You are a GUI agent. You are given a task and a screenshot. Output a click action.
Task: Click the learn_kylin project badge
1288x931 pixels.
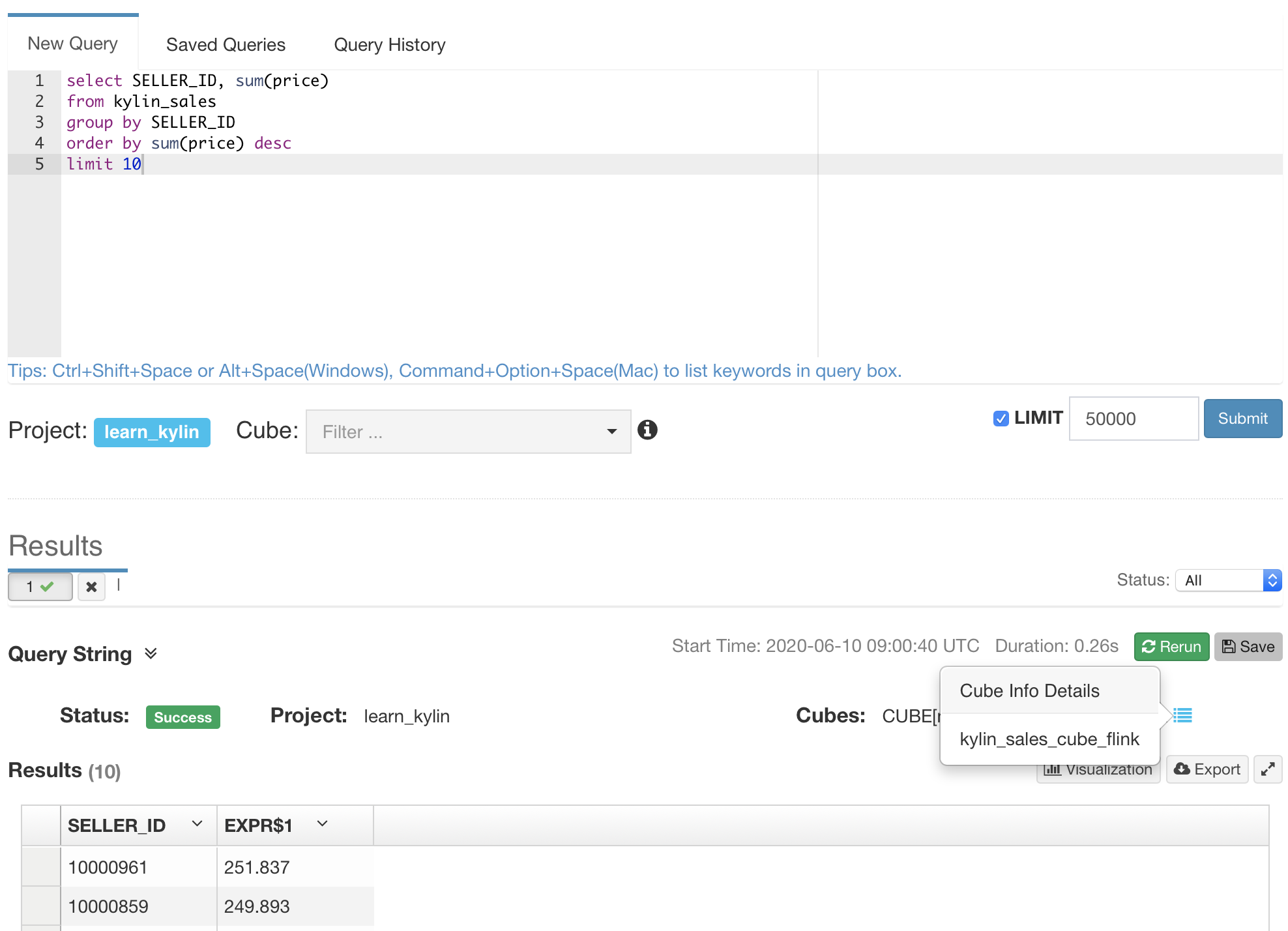pos(152,432)
